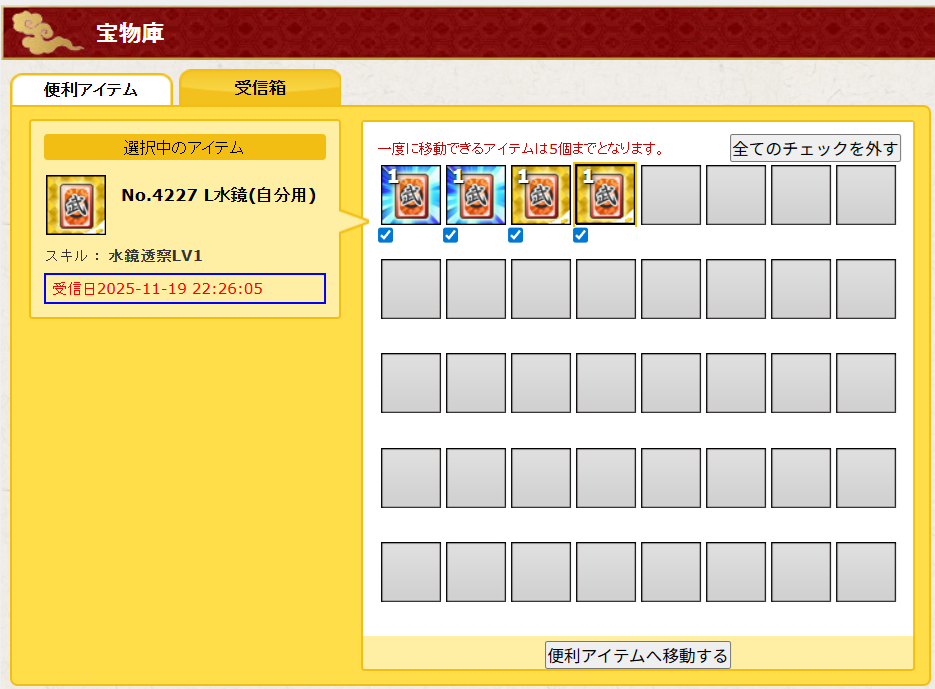Uncheck the checkbox under the second card
Image resolution: width=935 pixels, height=689 pixels.
[x=451, y=236]
